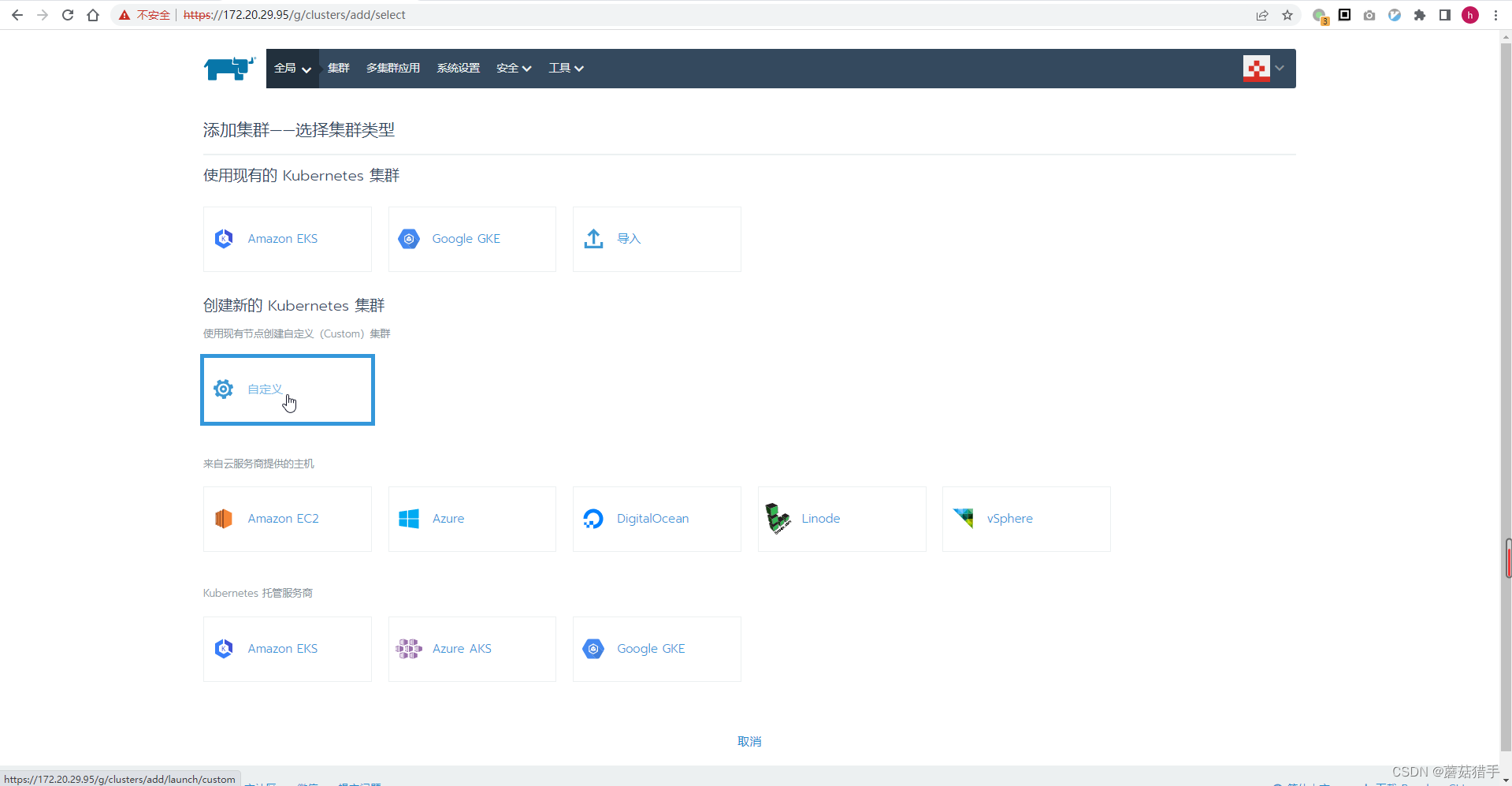Open the 多集群应用 menu item
This screenshot has height=786, width=1512.
point(393,69)
